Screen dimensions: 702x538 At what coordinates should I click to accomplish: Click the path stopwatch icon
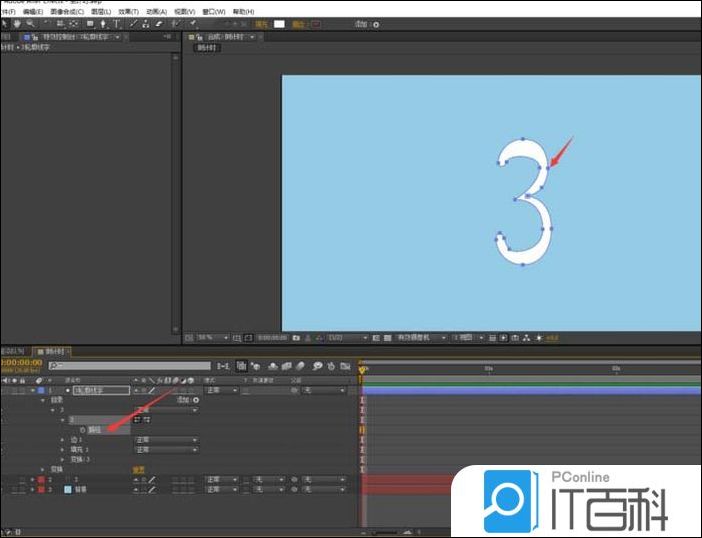click(82, 428)
